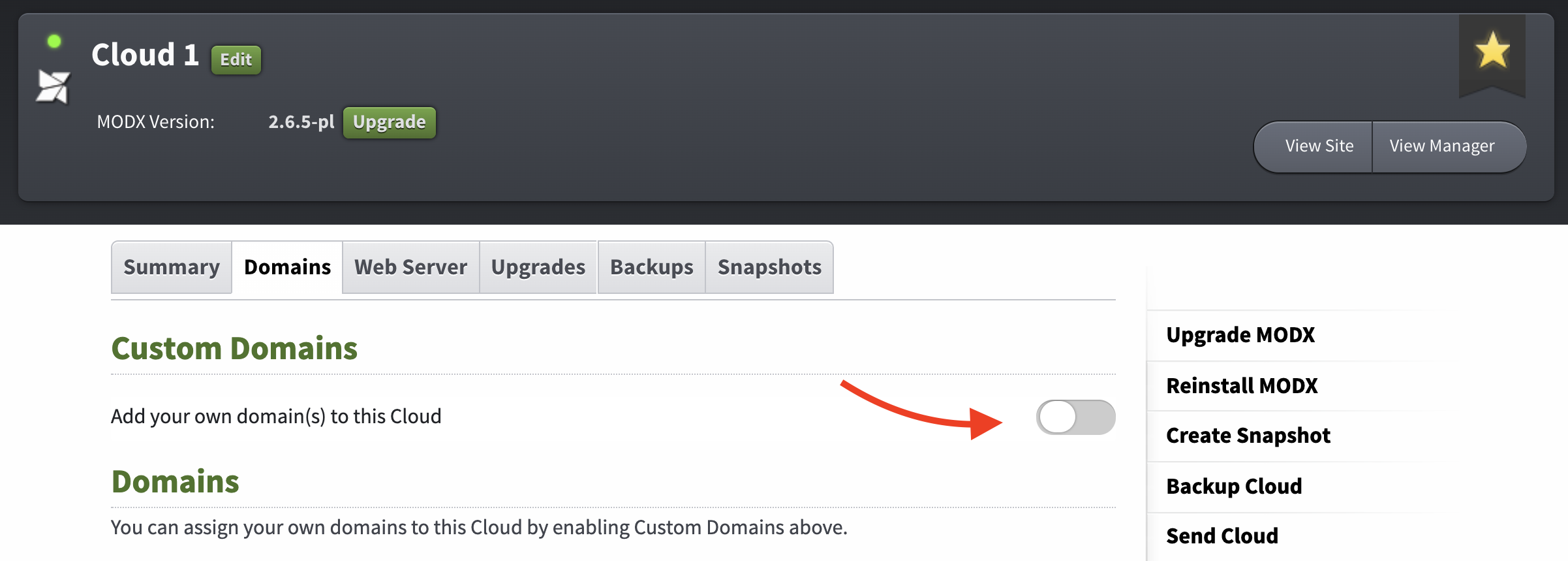View the Snapshots tab
Image resolution: width=1568 pixels, height=561 pixels.
(769, 267)
